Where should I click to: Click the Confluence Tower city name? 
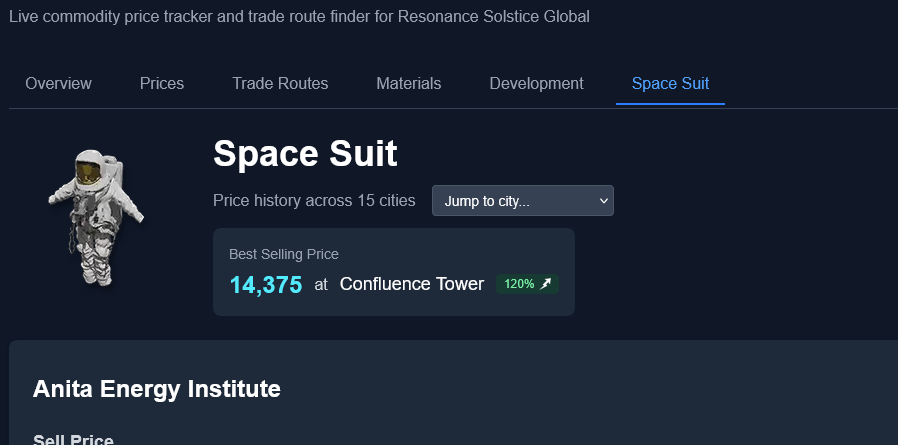pyautogui.click(x=412, y=284)
